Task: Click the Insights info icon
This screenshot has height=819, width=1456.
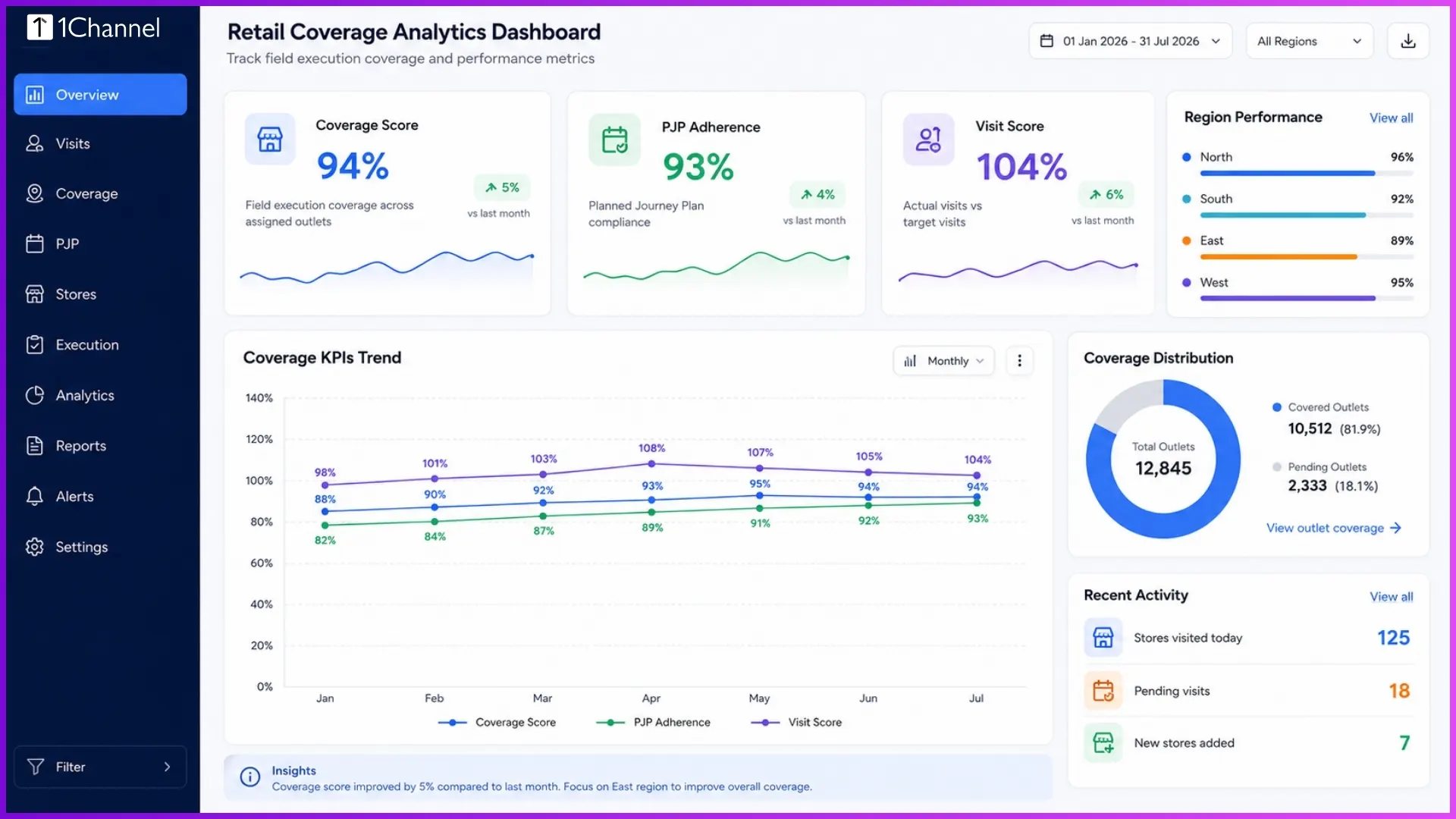Action: pyautogui.click(x=250, y=777)
